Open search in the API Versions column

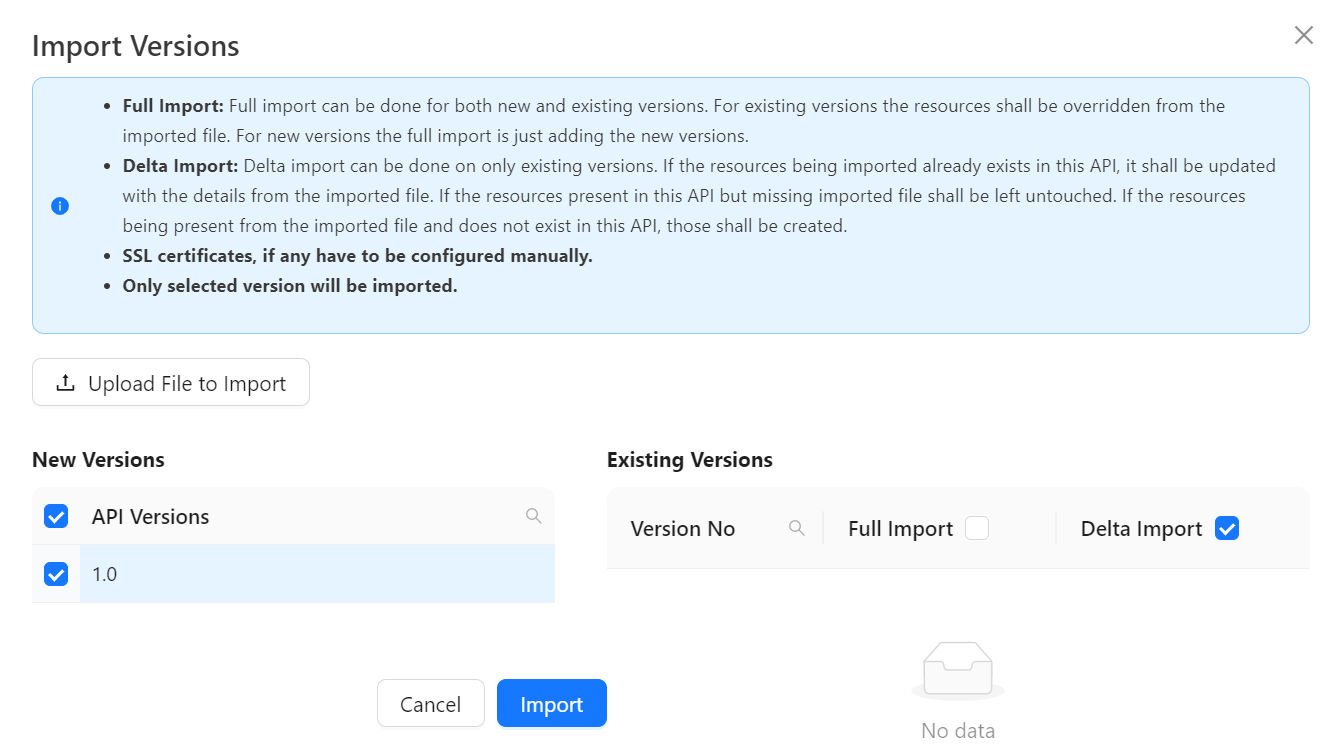pos(533,516)
